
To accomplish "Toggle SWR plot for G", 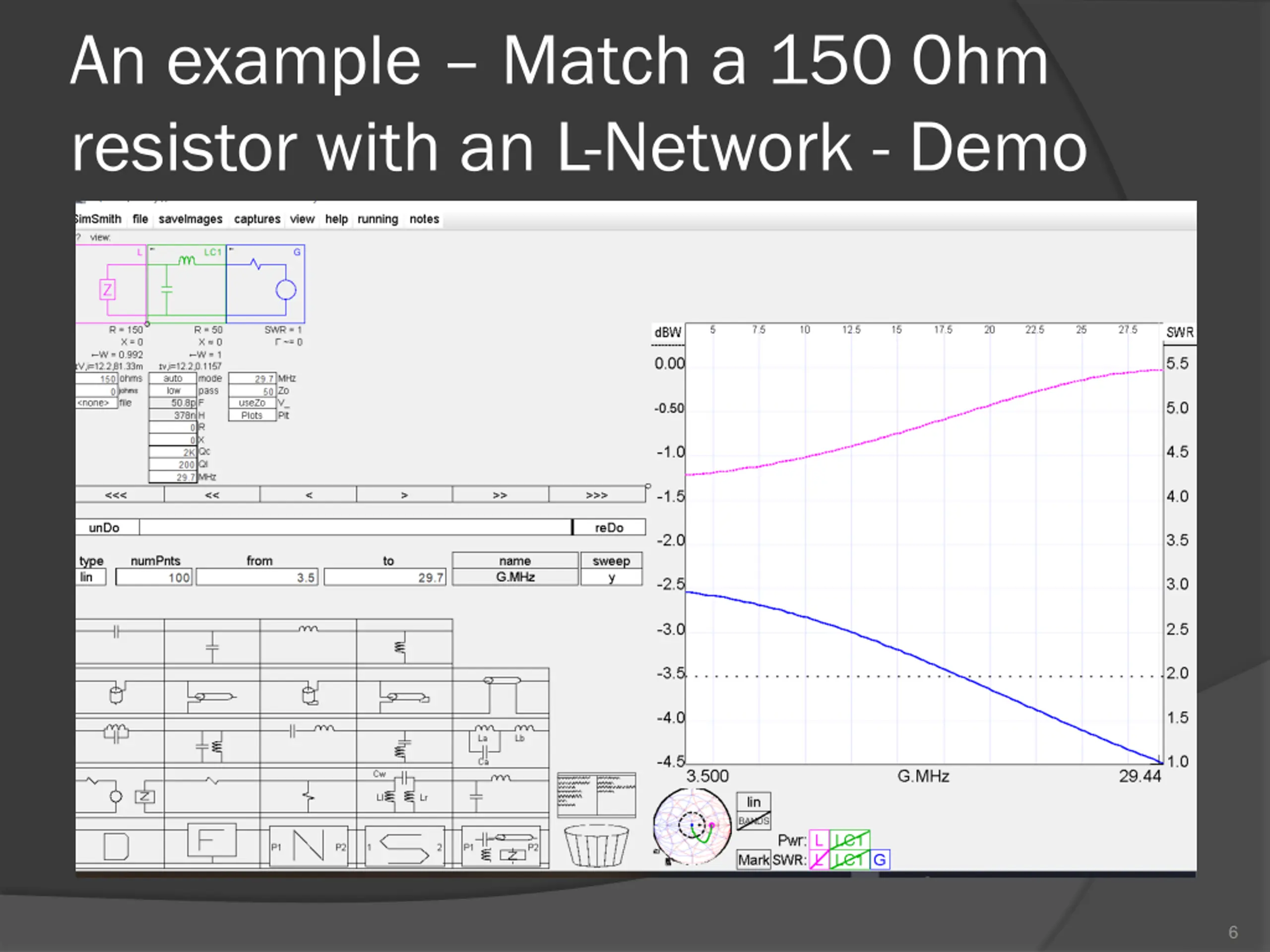I will pos(880,860).
